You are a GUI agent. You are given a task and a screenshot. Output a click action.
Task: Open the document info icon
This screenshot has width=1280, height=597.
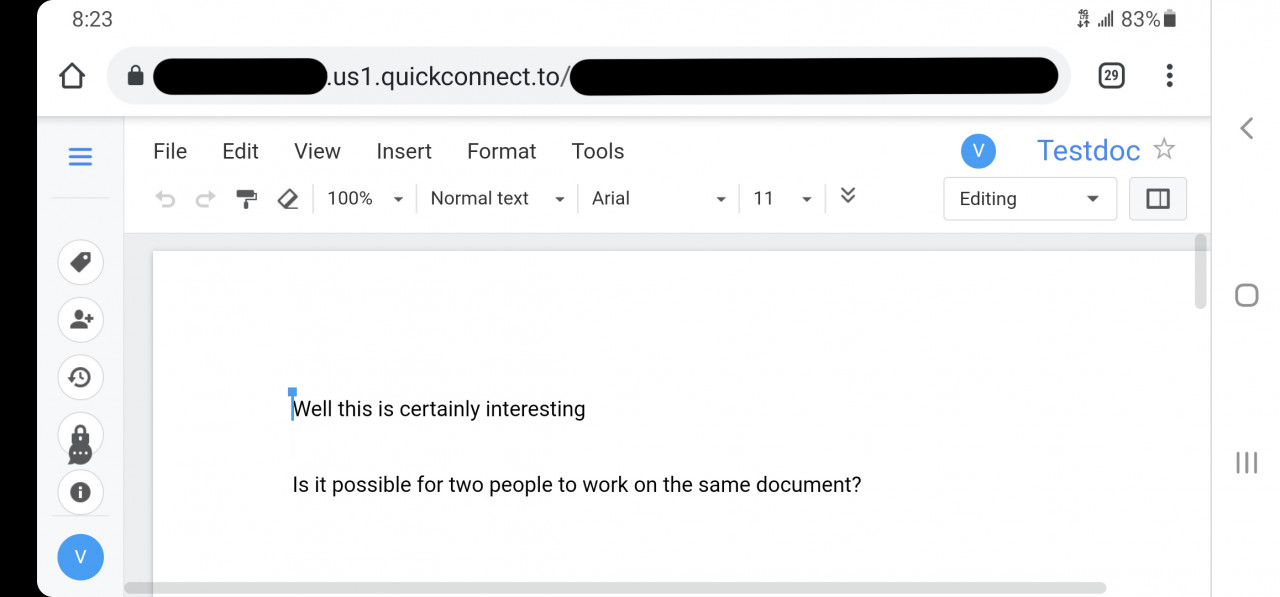(80, 492)
